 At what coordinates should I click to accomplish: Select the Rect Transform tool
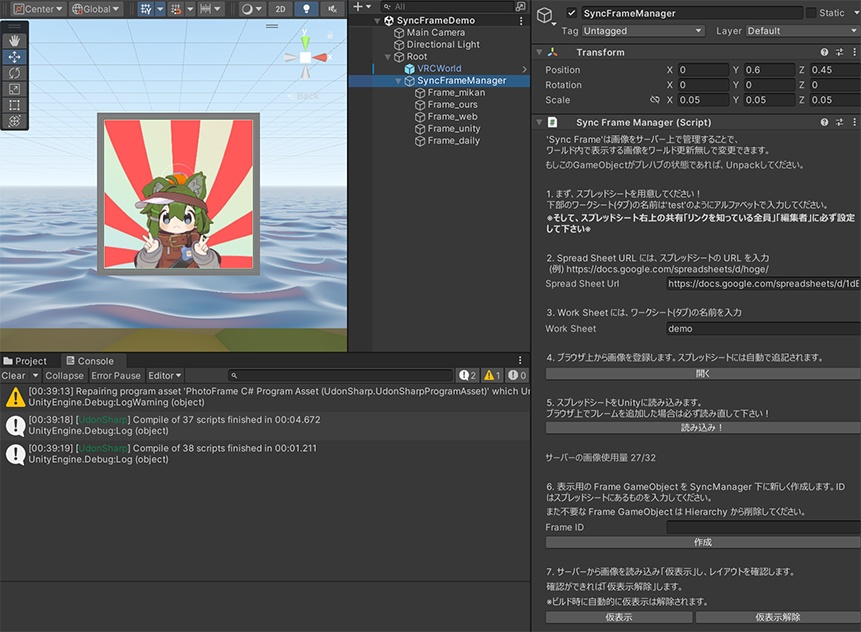coord(14,102)
